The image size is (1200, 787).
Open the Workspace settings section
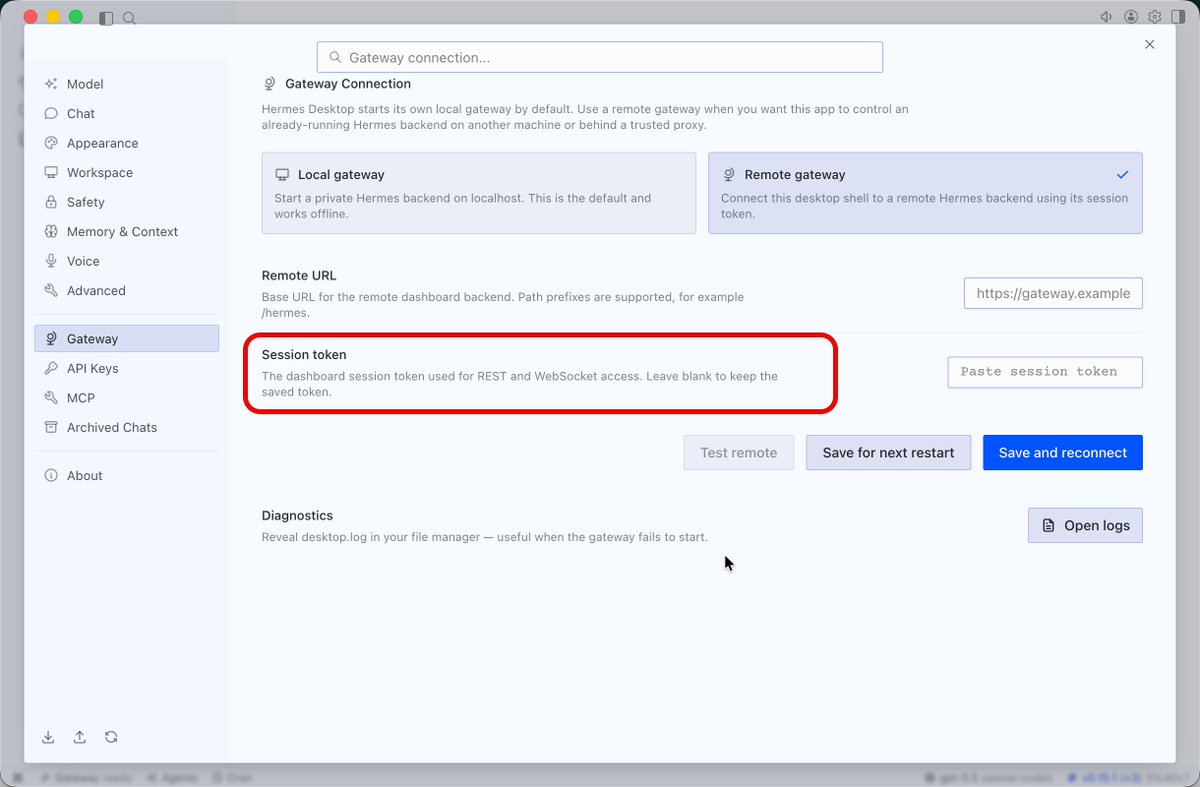coord(127,172)
